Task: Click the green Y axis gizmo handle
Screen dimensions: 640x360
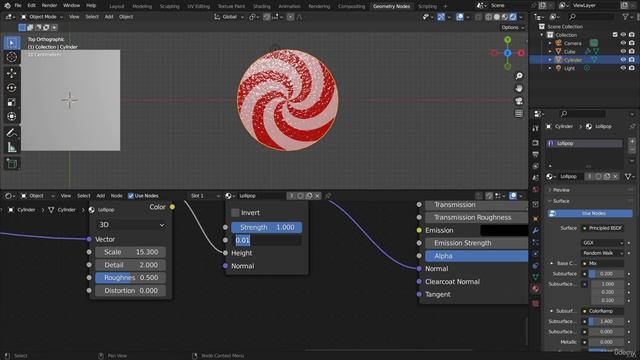Action: (507, 40)
